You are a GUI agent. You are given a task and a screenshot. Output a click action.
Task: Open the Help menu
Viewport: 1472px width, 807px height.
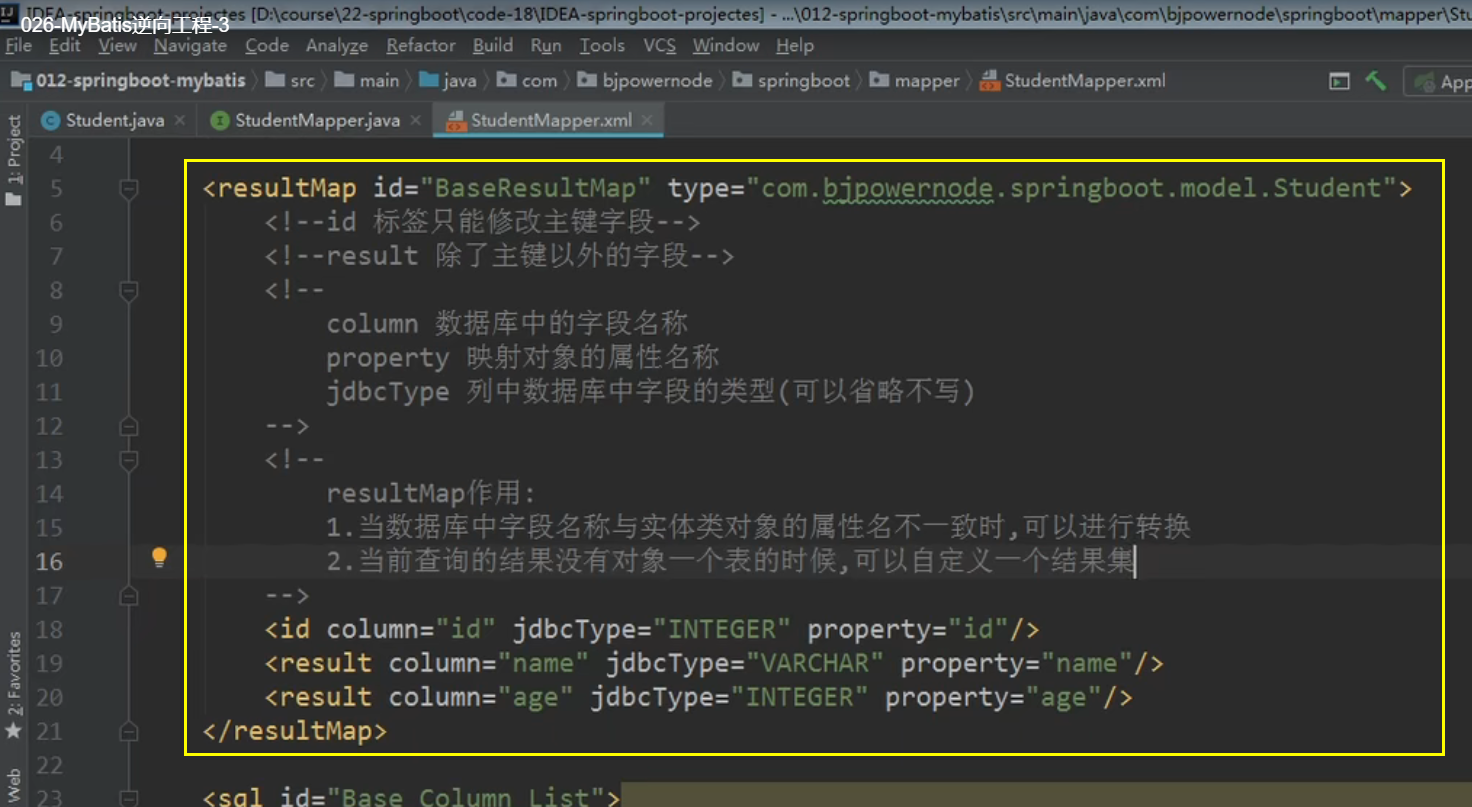(795, 46)
